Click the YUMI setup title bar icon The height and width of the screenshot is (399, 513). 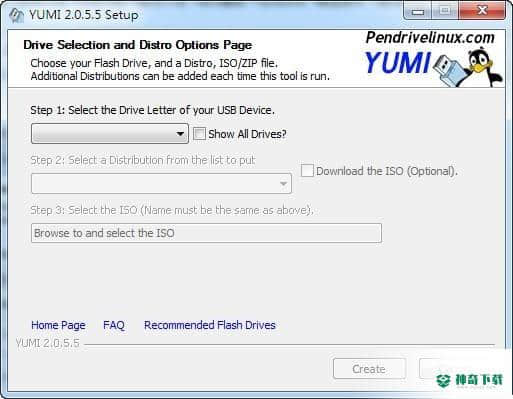pos(16,15)
